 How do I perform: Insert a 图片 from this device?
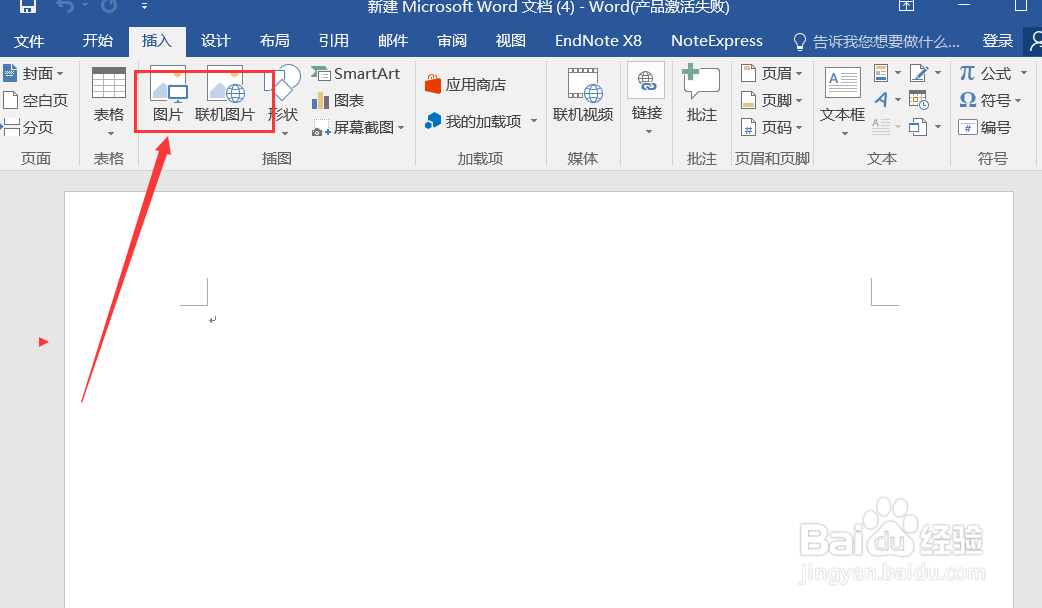(x=167, y=94)
